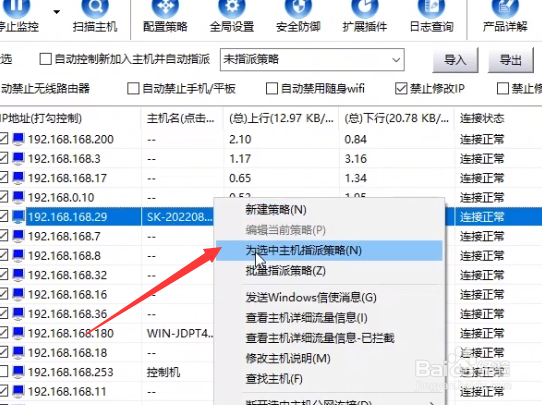Click the computer icon of 192.168.168.29
The image size is (542, 405).
(18, 217)
